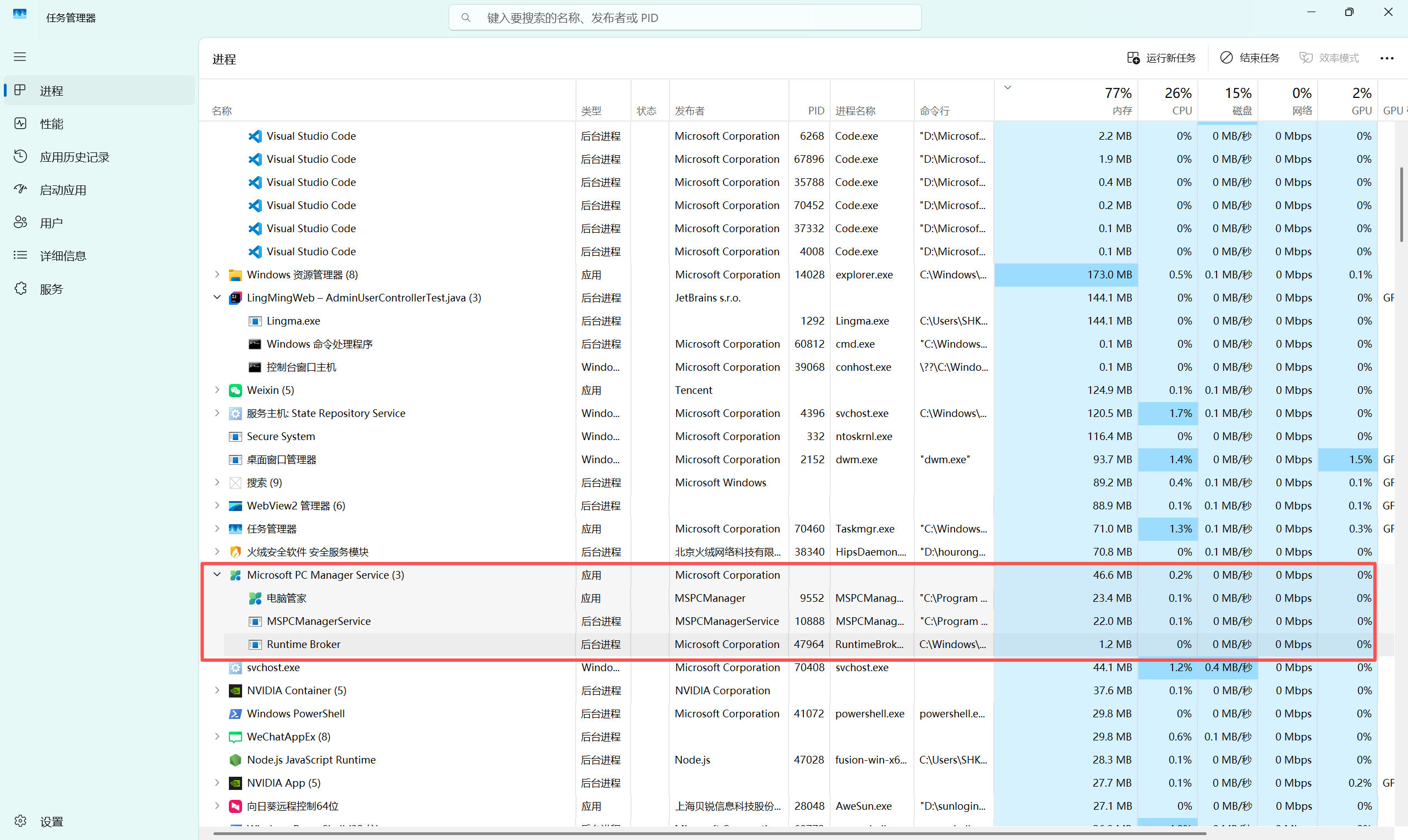This screenshot has height=840, width=1408.
Task: Switch to the 进程 tab
Action: tap(99, 91)
